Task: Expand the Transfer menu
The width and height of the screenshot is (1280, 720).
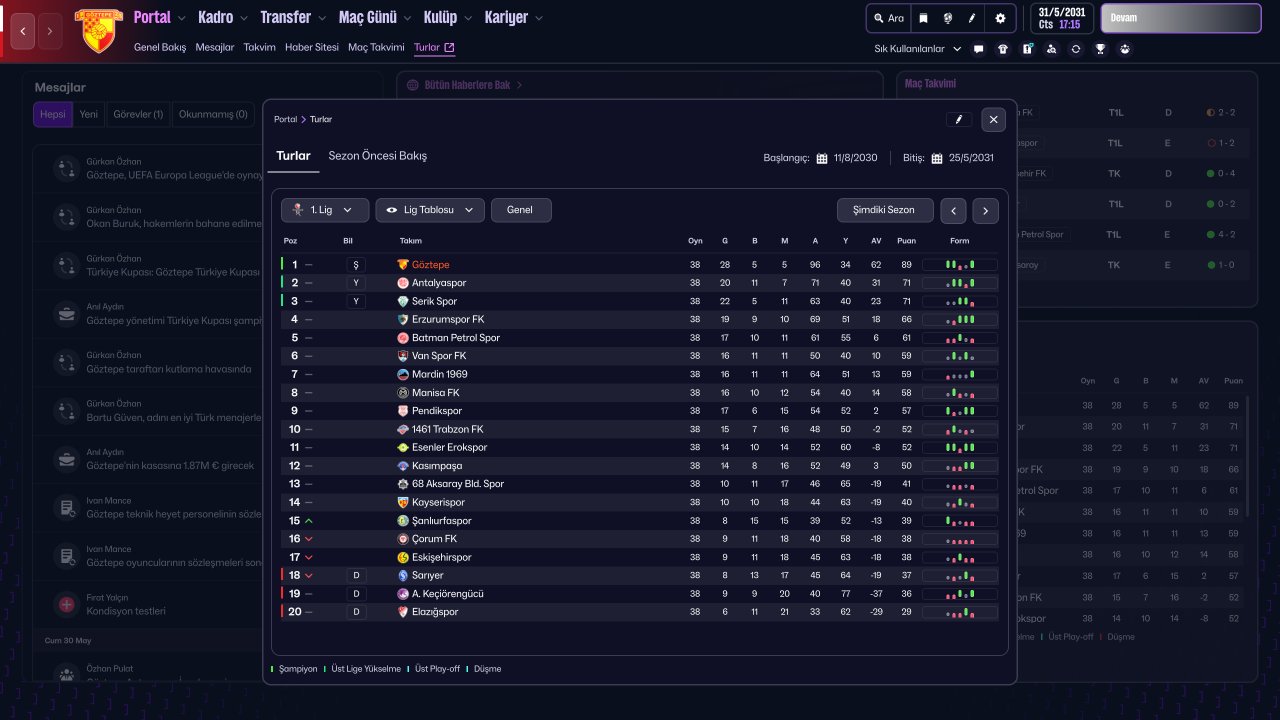Action: point(293,17)
